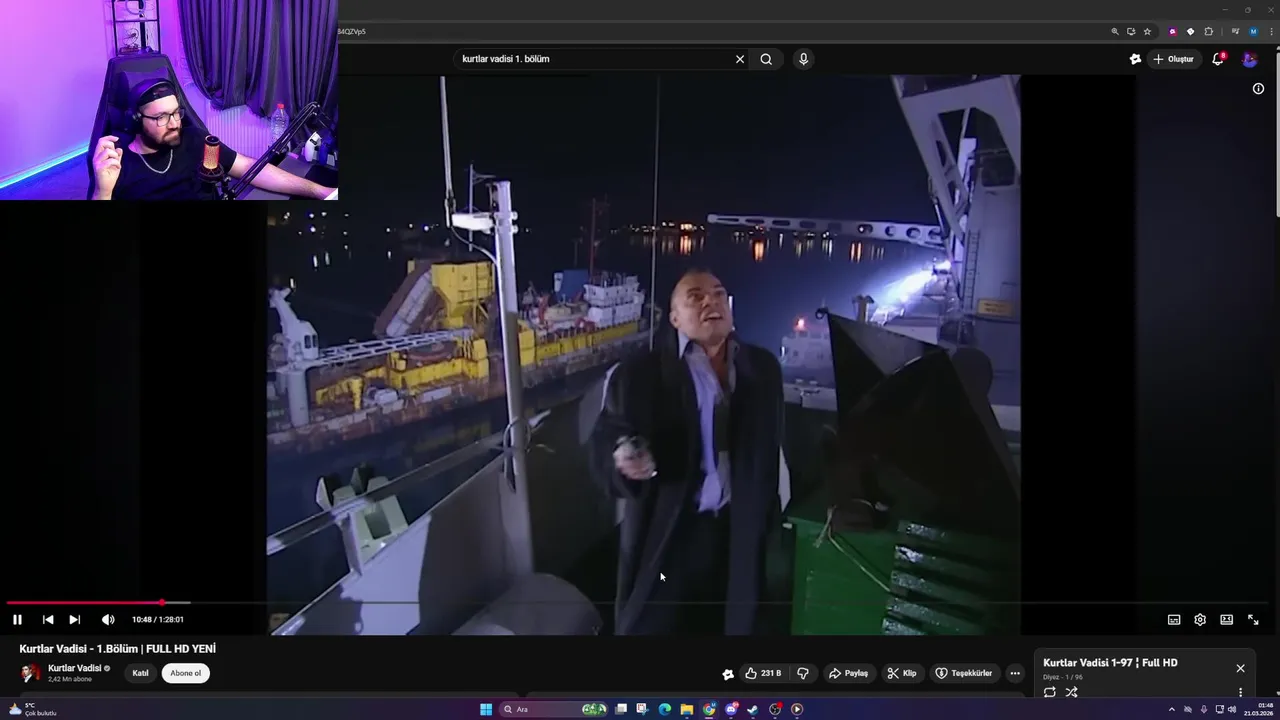Open the YouTube account avatar menu

point(1250,59)
